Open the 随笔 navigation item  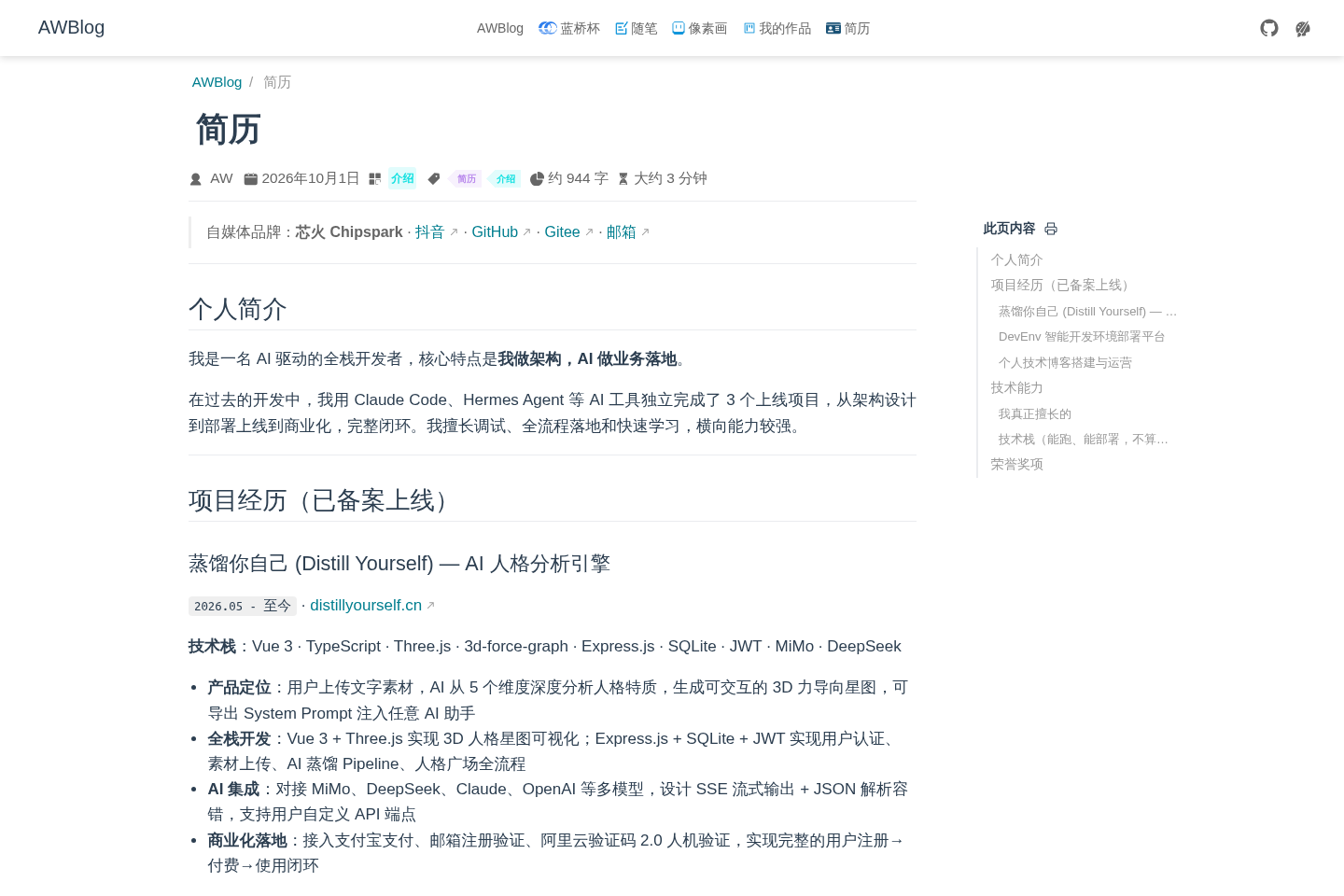[636, 28]
